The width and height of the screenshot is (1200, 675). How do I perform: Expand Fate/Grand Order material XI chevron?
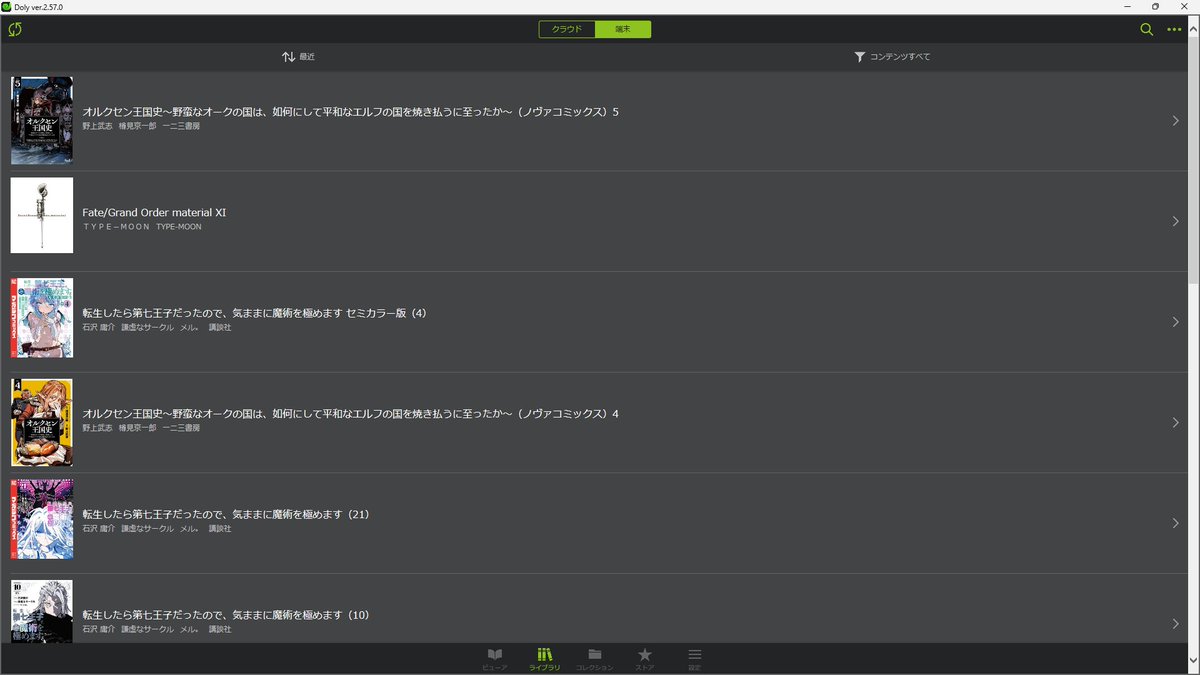[1176, 221]
